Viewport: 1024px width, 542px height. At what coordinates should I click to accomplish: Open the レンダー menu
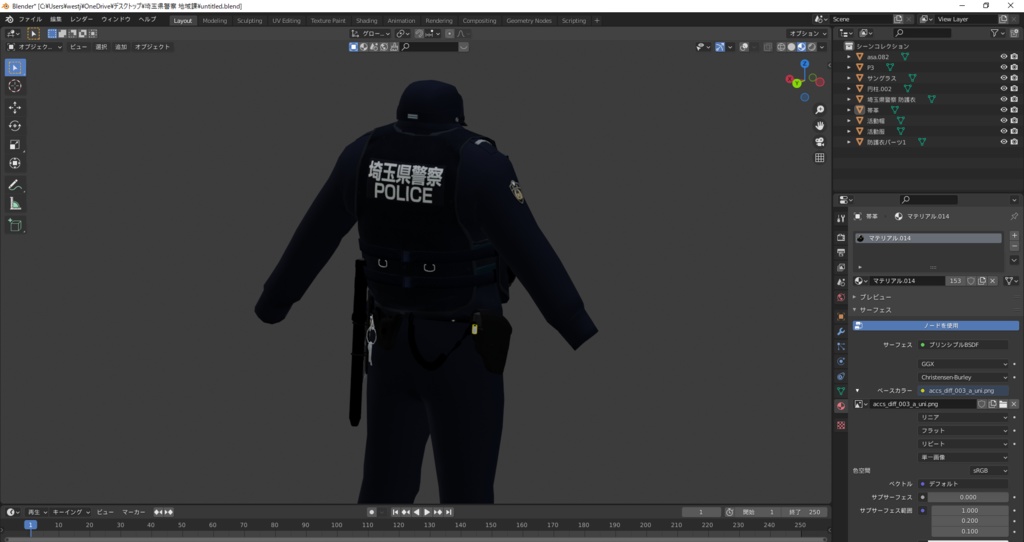[81, 20]
